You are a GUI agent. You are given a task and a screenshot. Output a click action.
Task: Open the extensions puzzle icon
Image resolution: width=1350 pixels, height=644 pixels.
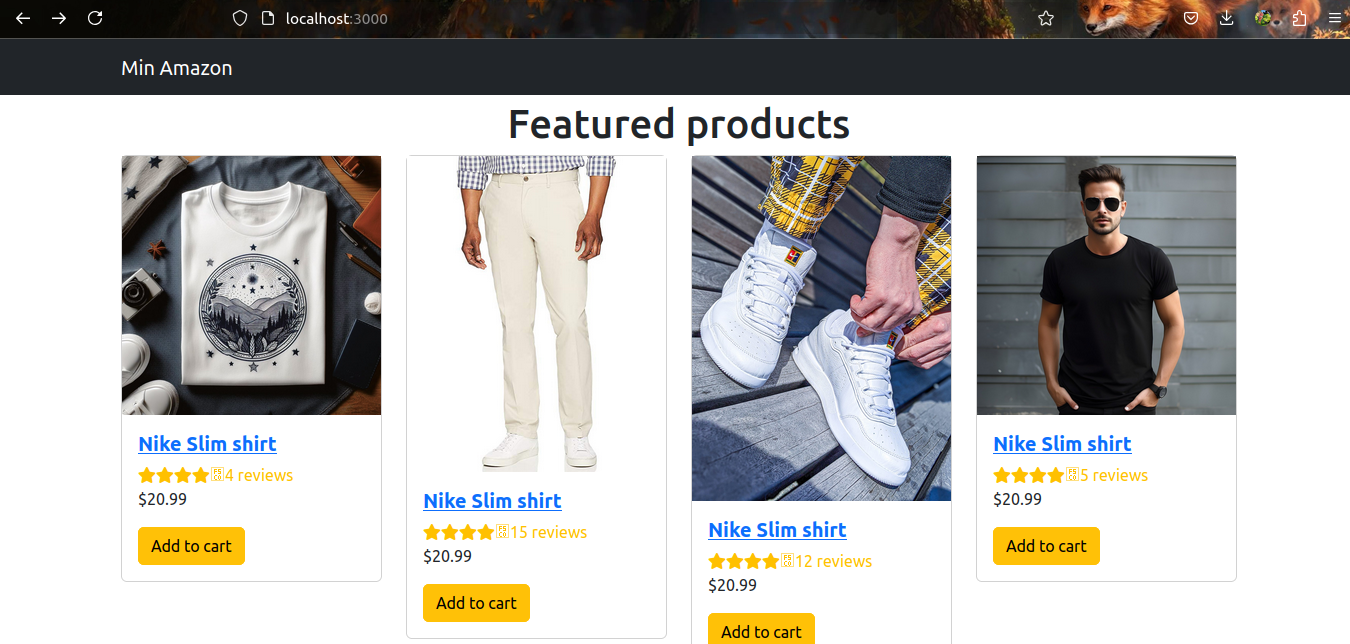1299,18
